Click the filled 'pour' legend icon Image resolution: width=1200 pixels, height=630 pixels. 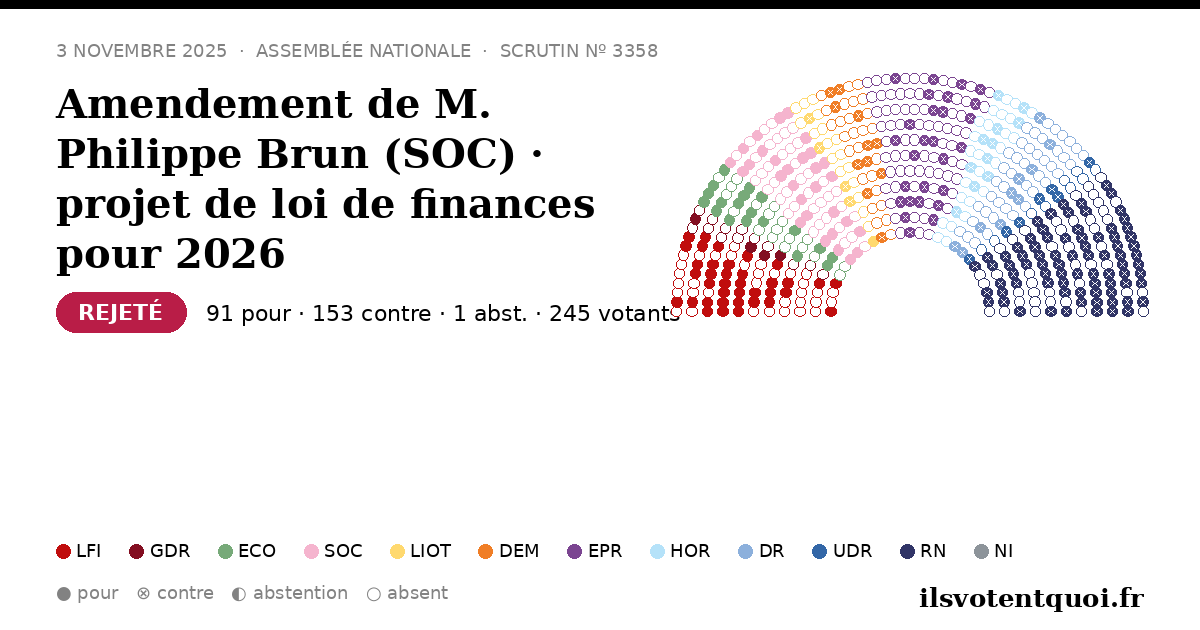[x=64, y=594]
